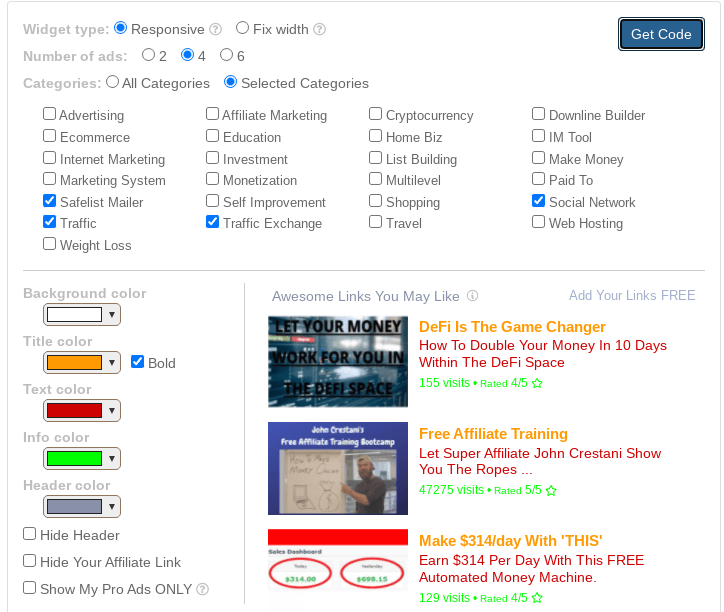Screen dimensions: 724x612
Task: Tick Weight Loss checkbox
Action: click(49, 244)
